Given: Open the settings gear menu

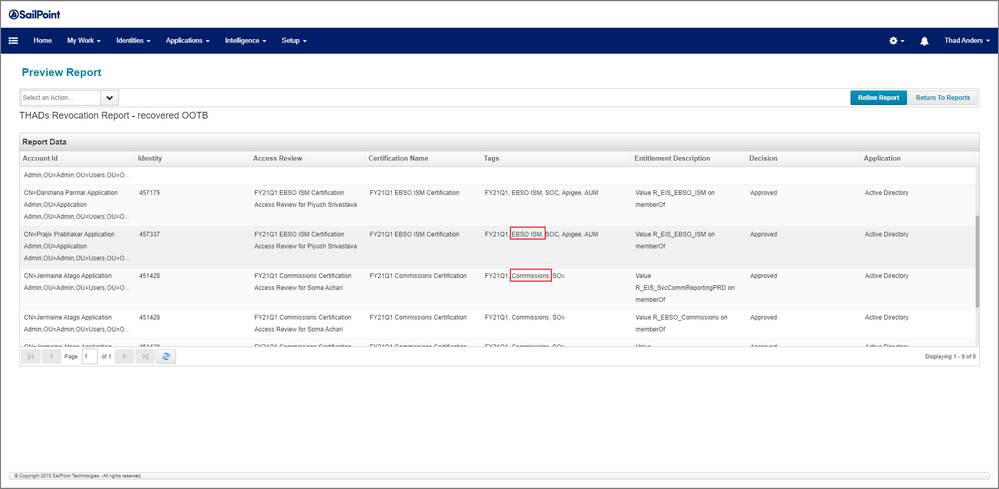Looking at the screenshot, I should [x=895, y=41].
